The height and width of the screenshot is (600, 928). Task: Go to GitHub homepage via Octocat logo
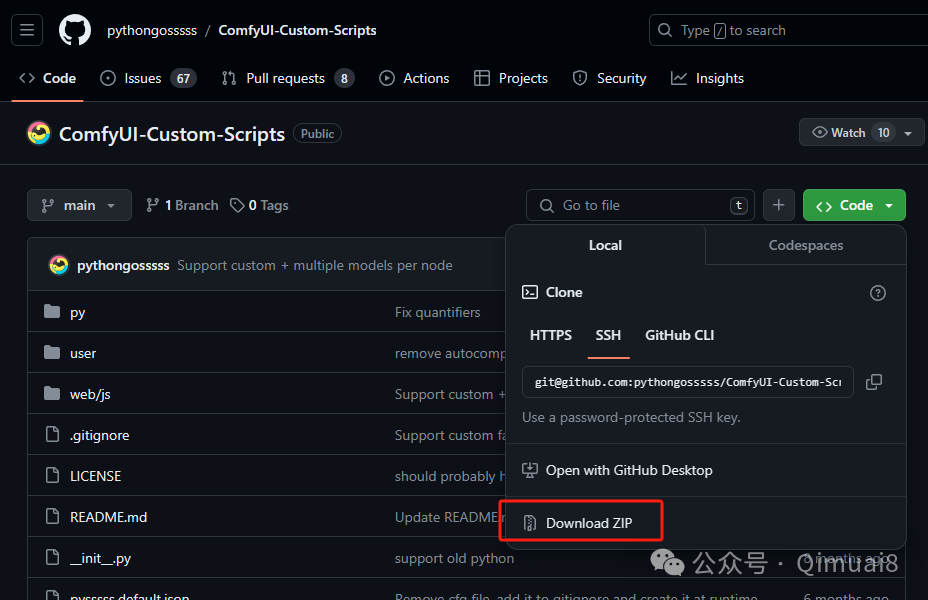point(75,30)
